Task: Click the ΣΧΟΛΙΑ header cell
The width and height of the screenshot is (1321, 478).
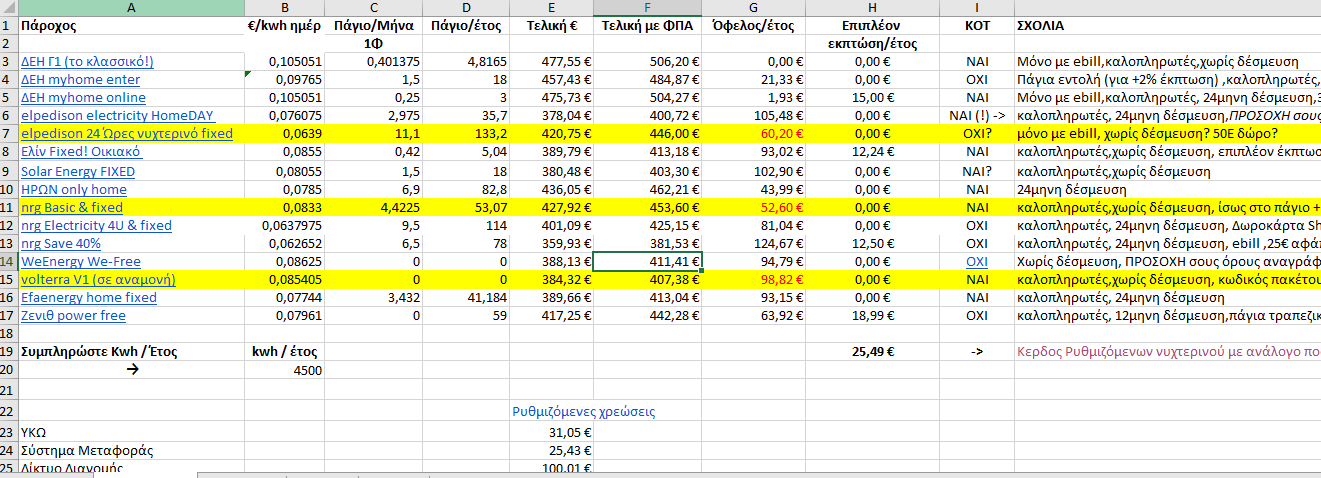Action: (1167, 26)
